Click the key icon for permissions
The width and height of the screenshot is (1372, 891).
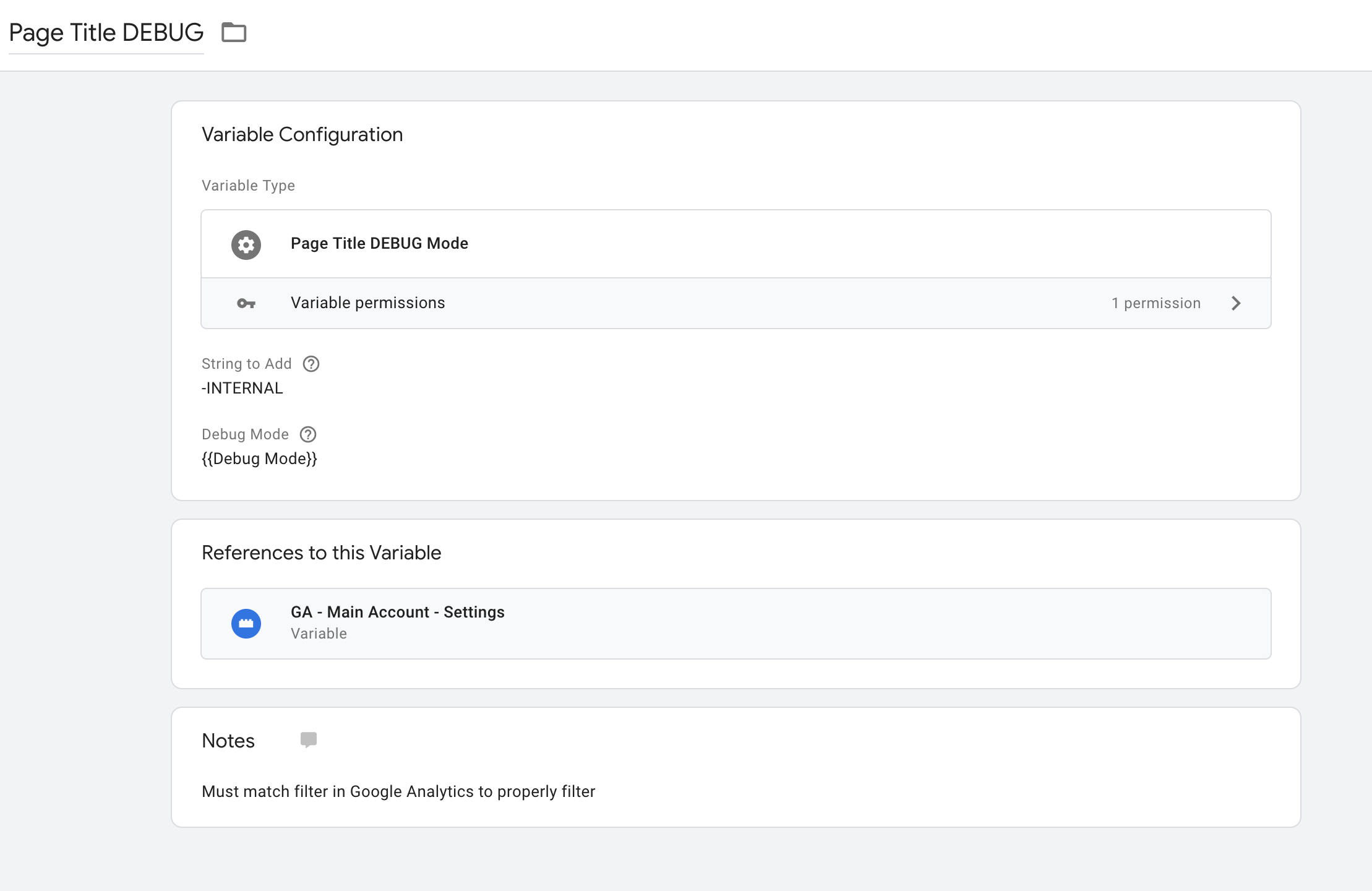tap(246, 303)
